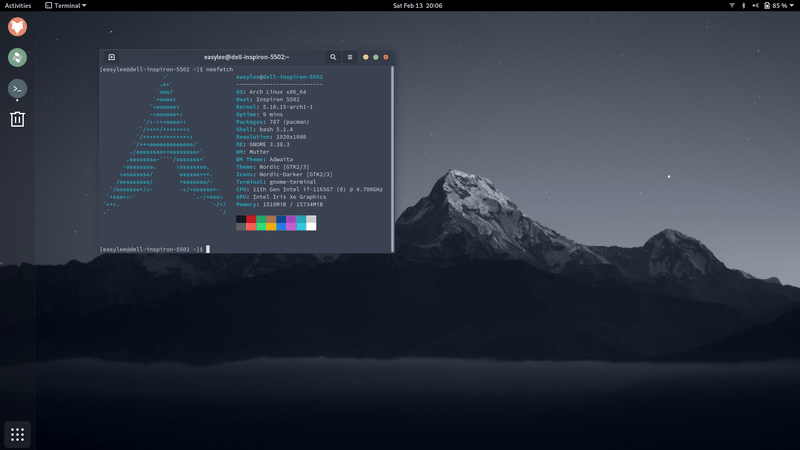800x450 pixels.
Task: Click the Shell: bash 5.1.4 line
Action: click(x=264, y=130)
